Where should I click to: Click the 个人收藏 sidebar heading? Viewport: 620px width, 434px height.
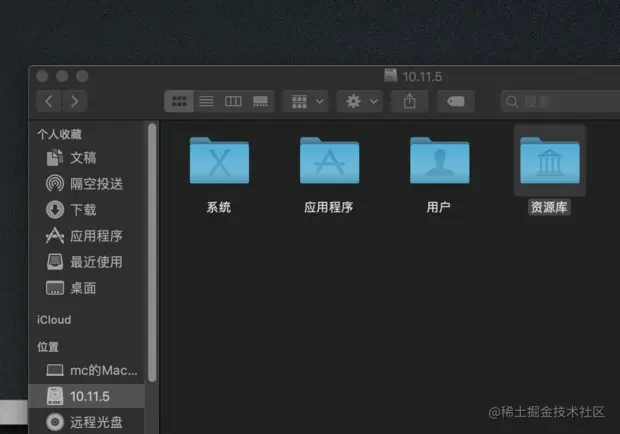pyautogui.click(x=59, y=135)
